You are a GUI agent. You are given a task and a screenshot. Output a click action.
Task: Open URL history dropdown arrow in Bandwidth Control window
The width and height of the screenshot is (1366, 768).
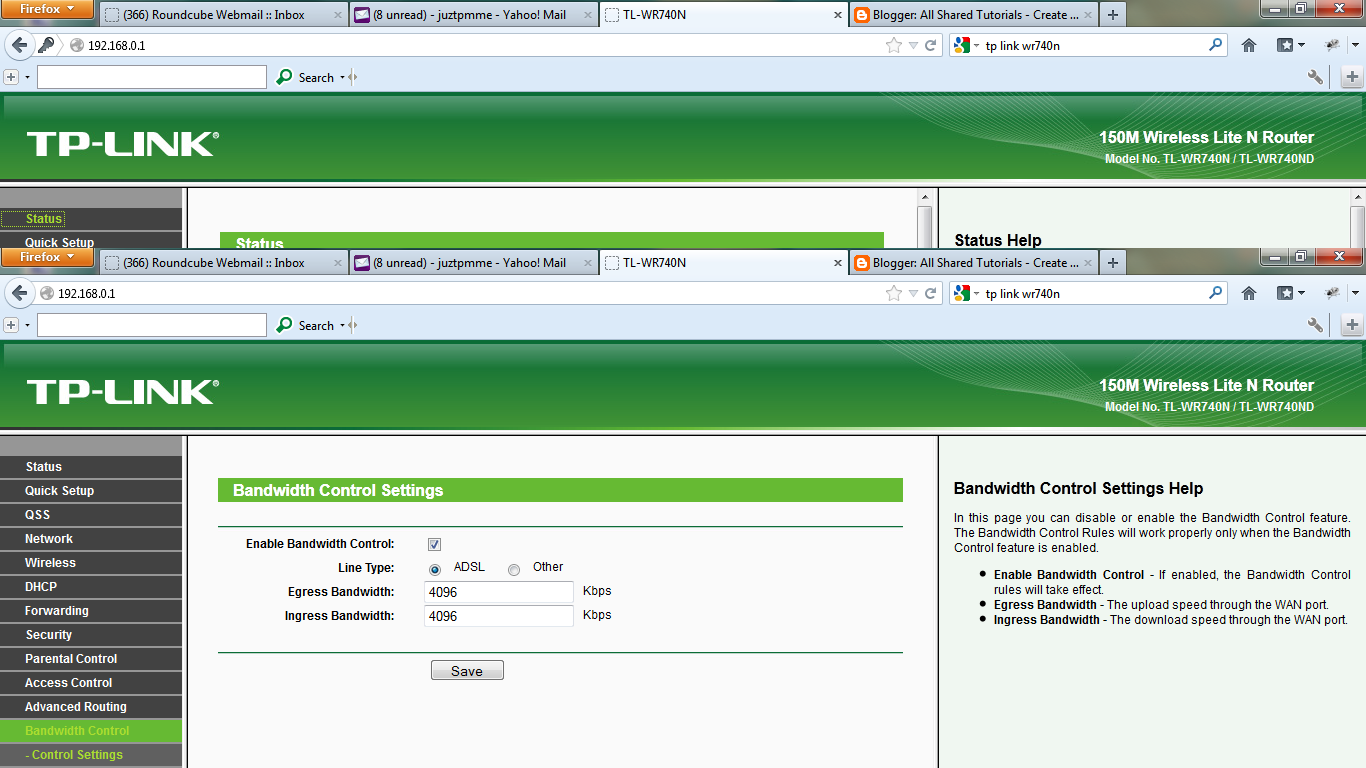[x=913, y=293]
